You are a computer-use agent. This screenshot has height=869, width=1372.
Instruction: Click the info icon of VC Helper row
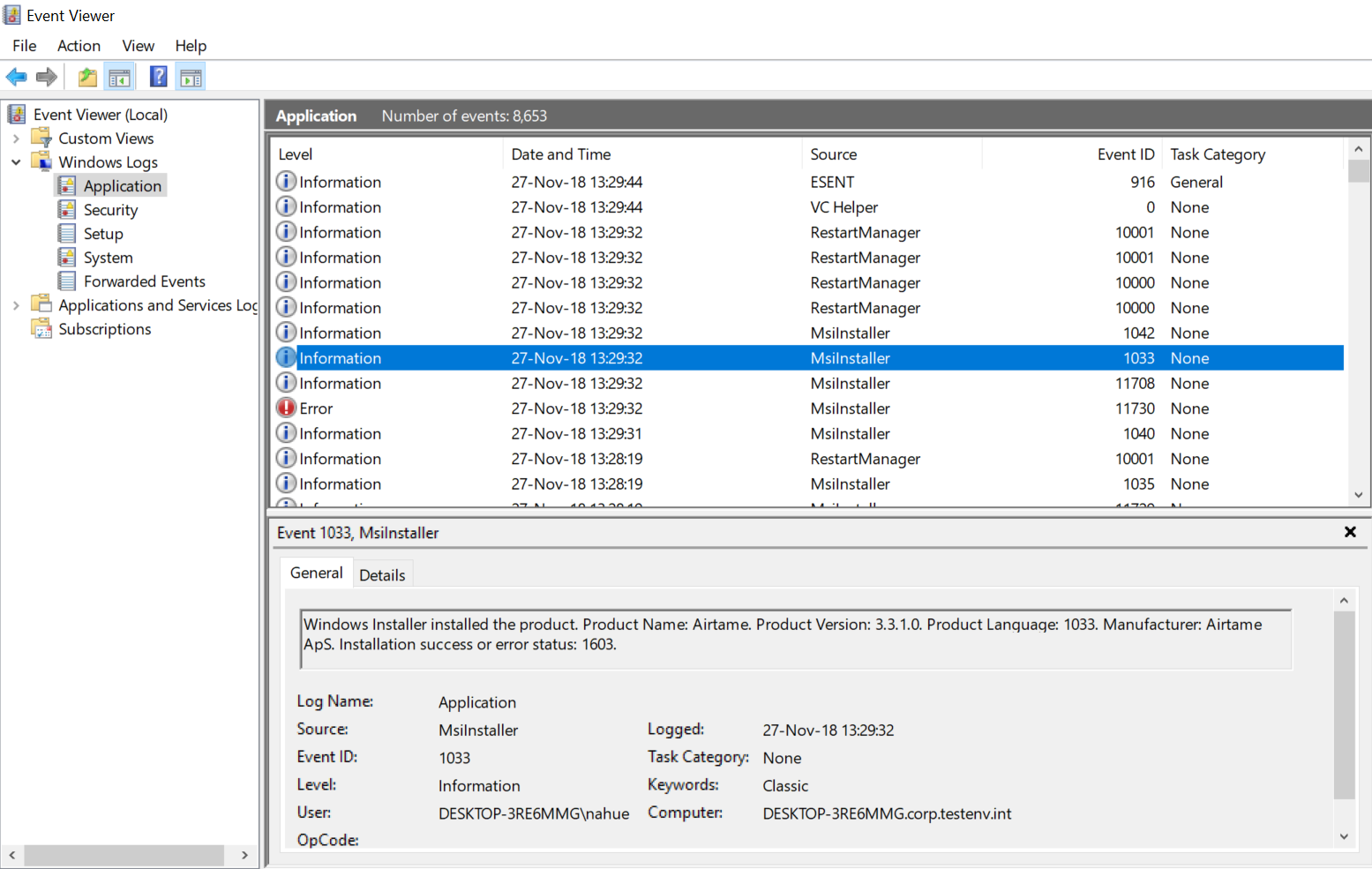point(286,206)
